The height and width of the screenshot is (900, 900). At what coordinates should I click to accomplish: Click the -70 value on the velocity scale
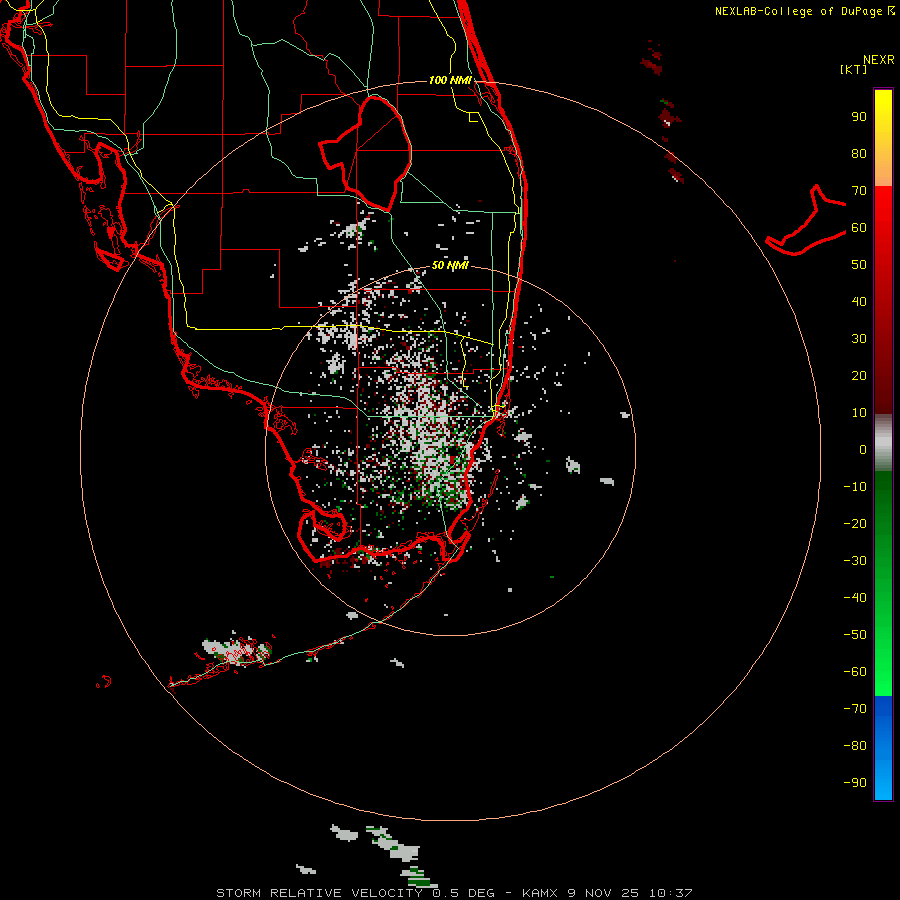855,709
